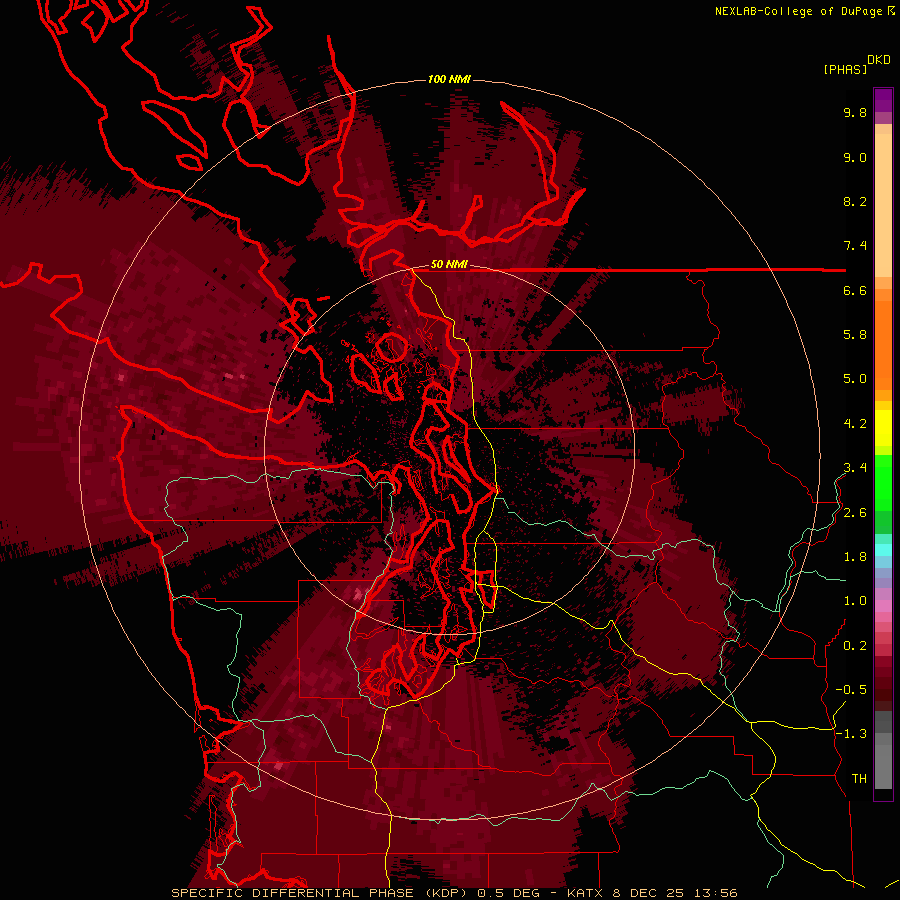Click the purple top segment of the color bar
Image resolution: width=900 pixels, height=900 pixels.
click(x=883, y=100)
